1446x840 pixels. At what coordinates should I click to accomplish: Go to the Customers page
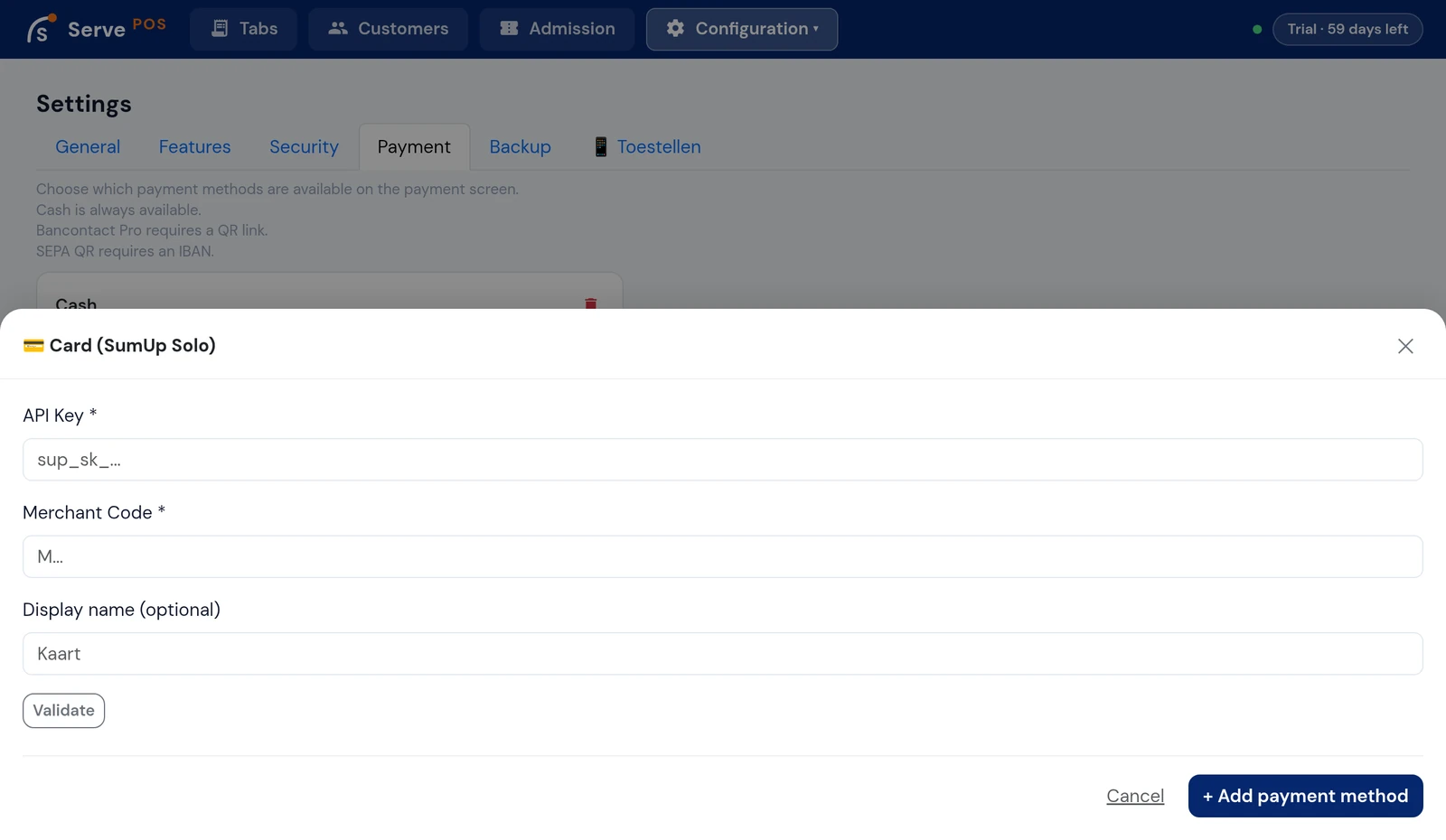(x=388, y=29)
